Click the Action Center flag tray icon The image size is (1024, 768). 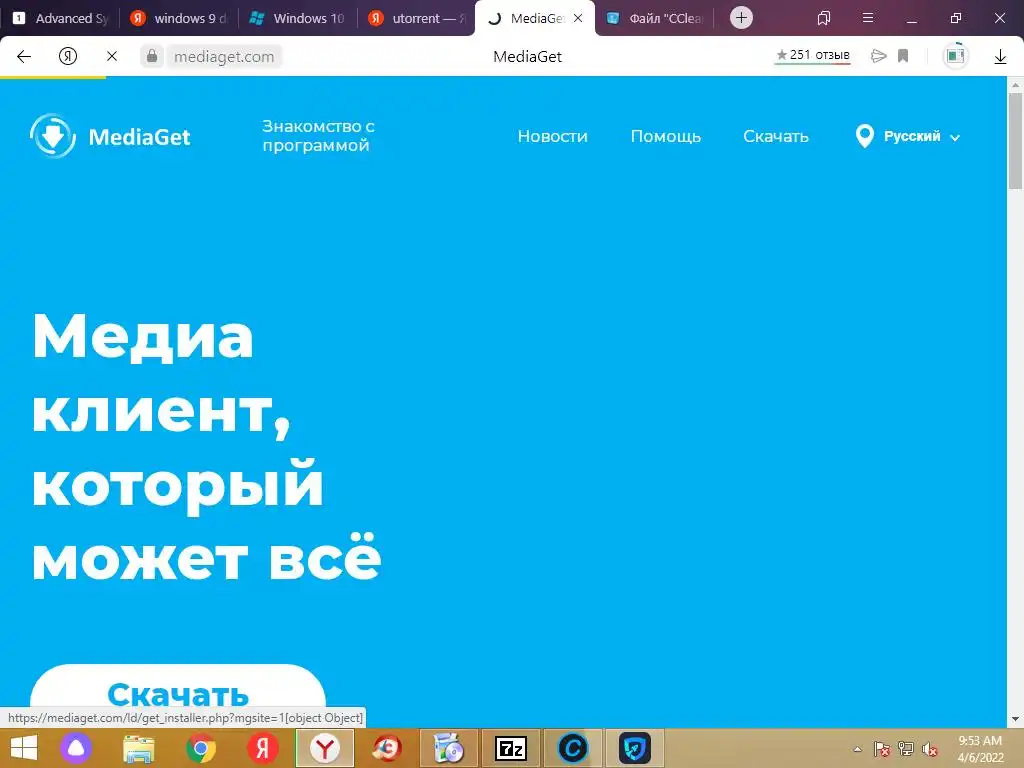tap(882, 749)
